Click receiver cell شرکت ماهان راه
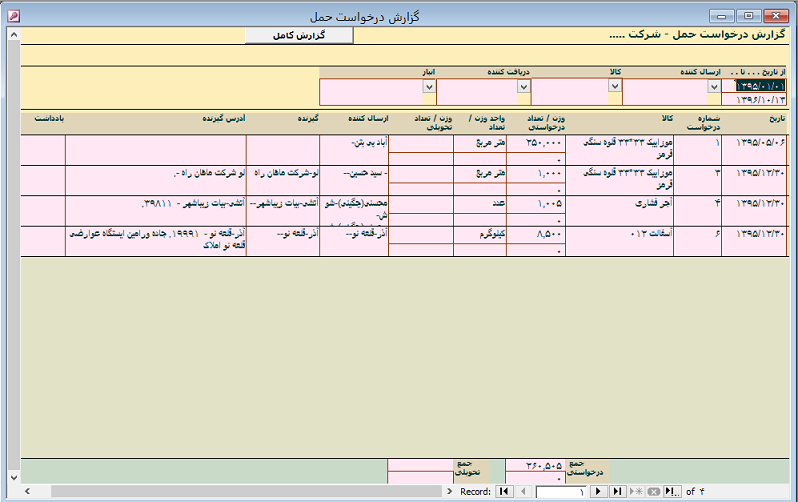Image resolution: width=798 pixels, height=502 pixels. (283, 180)
